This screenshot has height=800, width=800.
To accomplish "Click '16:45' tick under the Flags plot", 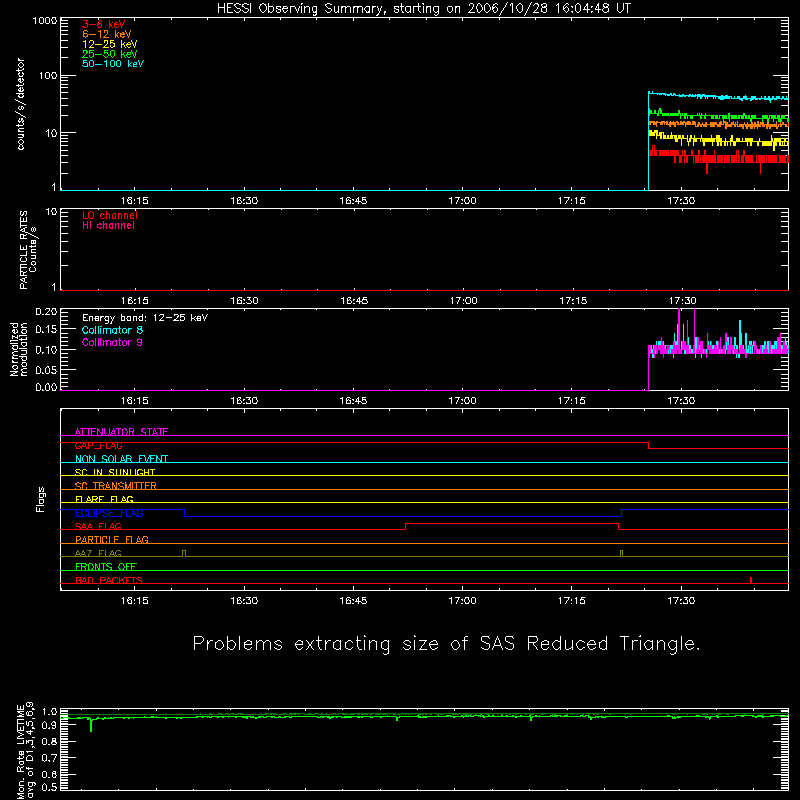I will 353,601.
